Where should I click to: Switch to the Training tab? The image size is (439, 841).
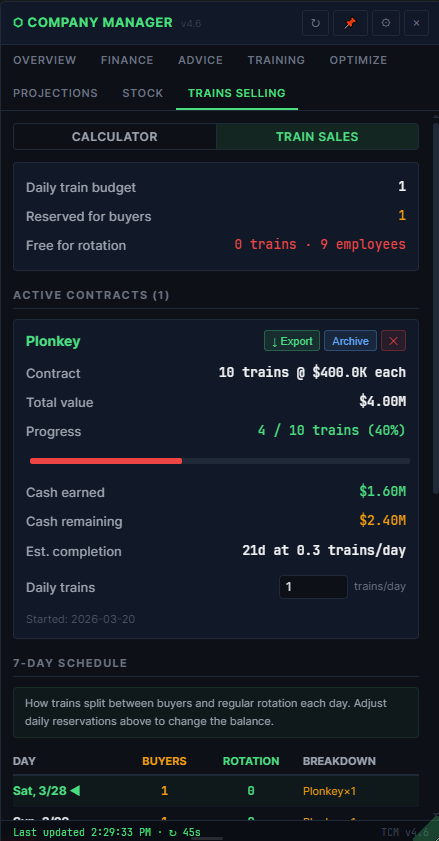coord(276,60)
